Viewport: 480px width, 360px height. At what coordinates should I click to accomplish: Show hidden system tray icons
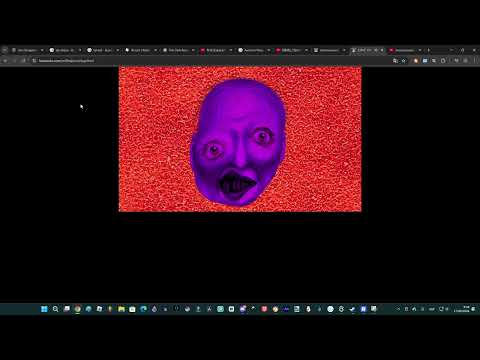tap(398, 309)
